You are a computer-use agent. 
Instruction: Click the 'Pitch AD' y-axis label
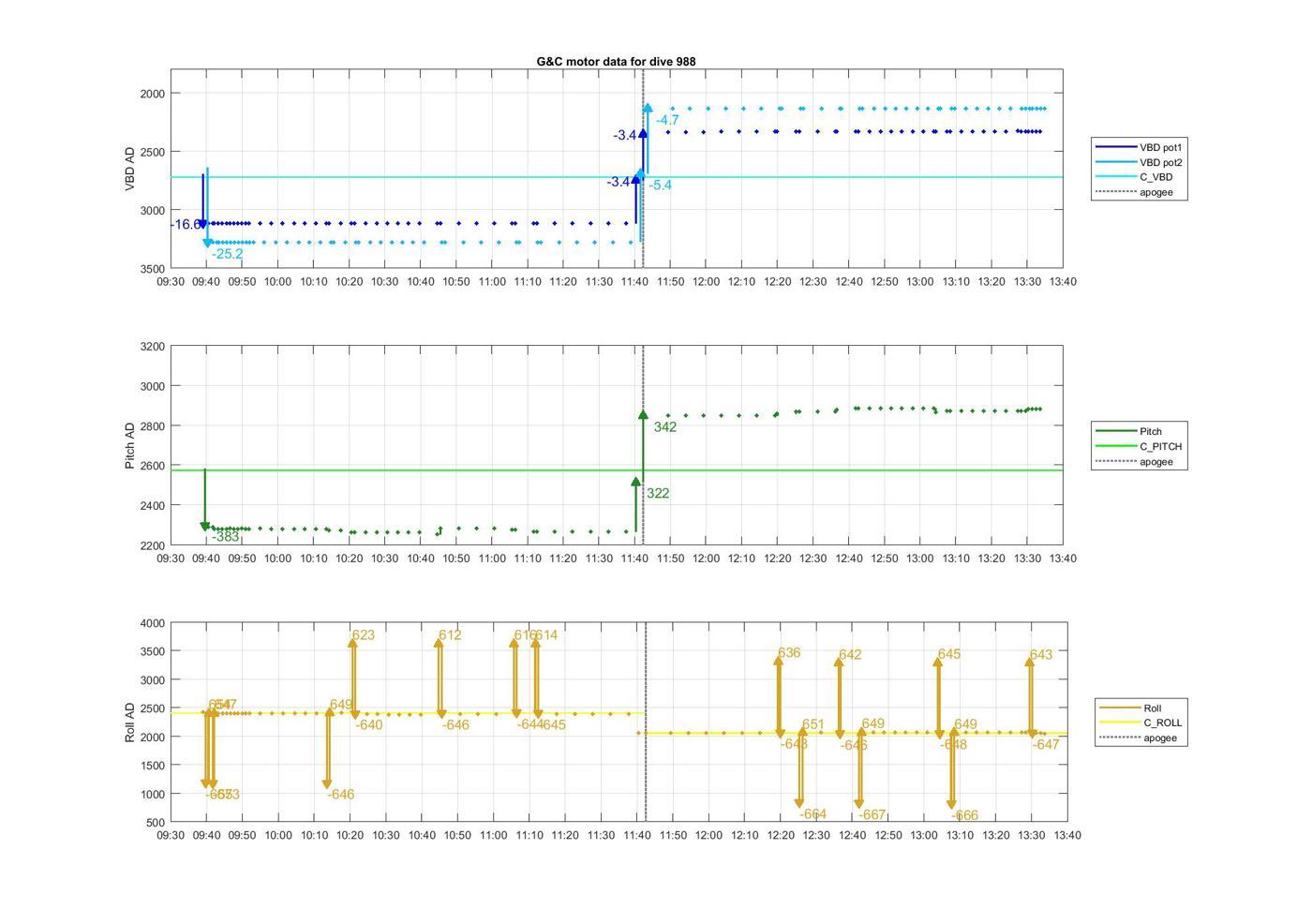130,445
